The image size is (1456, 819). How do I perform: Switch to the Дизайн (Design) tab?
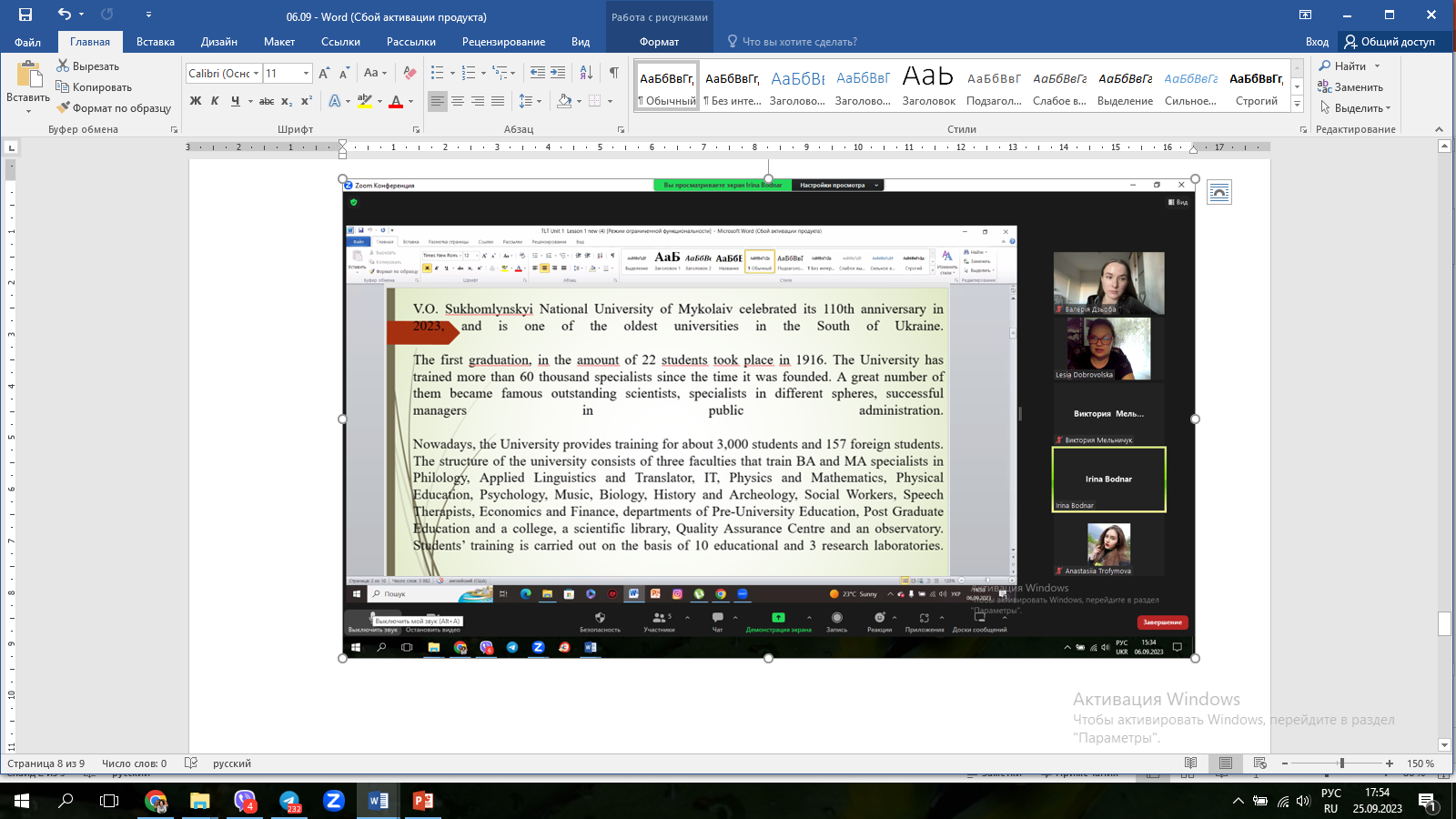(x=219, y=42)
